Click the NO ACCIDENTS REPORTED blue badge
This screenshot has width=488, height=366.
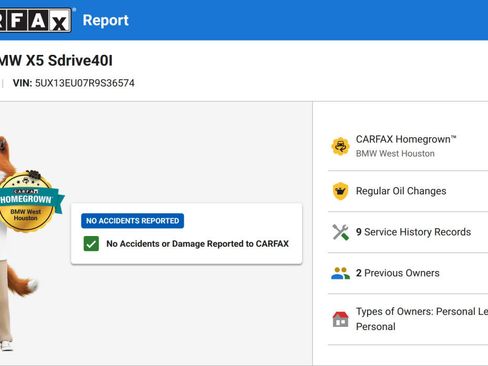132,221
